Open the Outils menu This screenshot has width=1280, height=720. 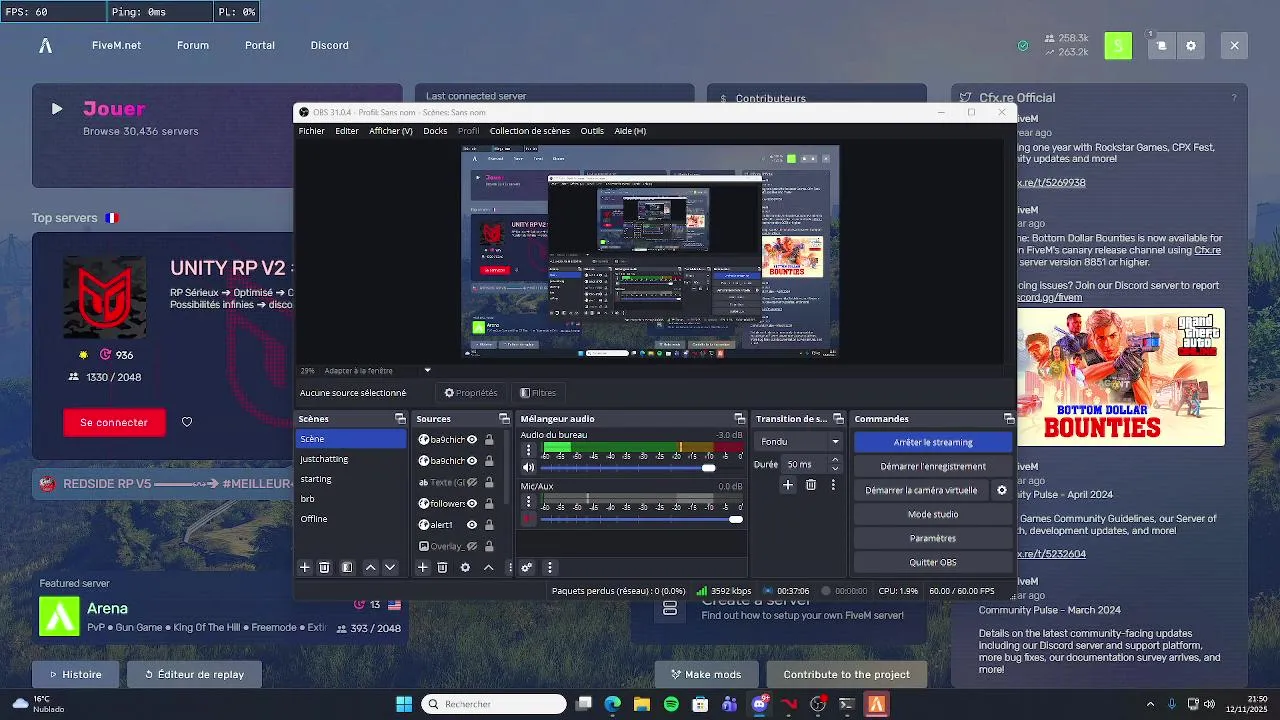point(592,131)
